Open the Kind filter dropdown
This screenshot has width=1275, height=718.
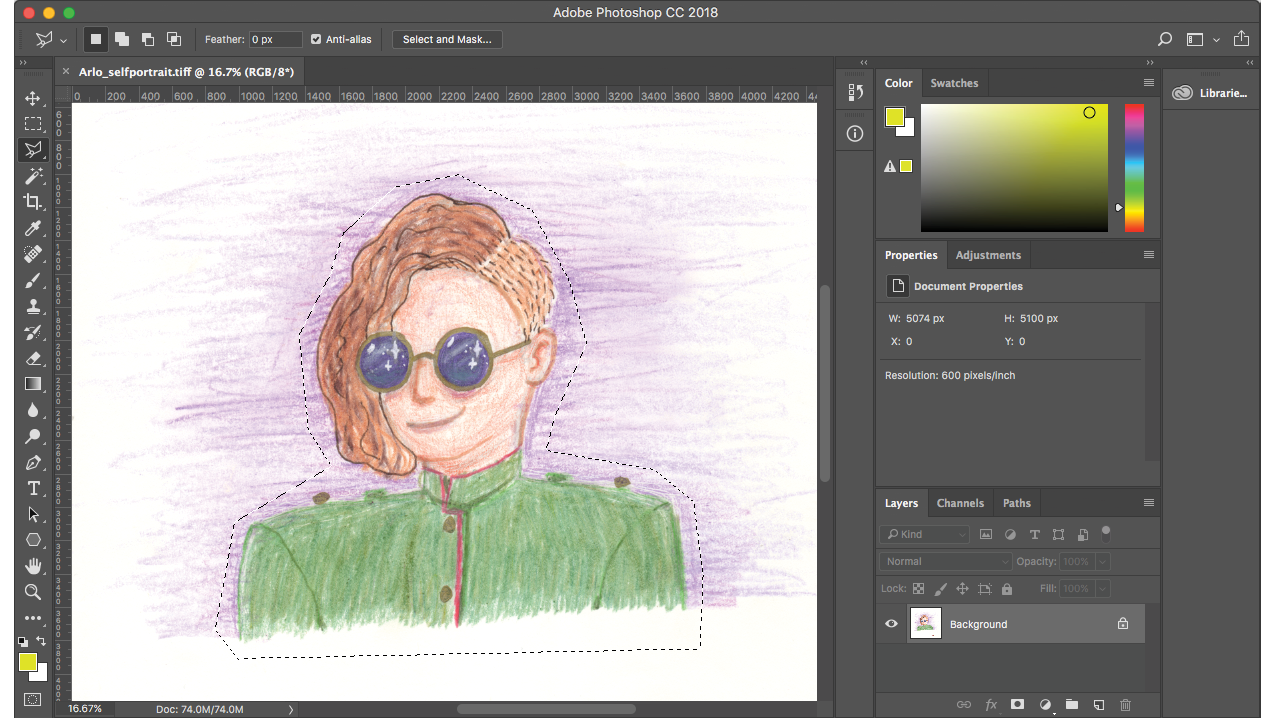(x=925, y=535)
